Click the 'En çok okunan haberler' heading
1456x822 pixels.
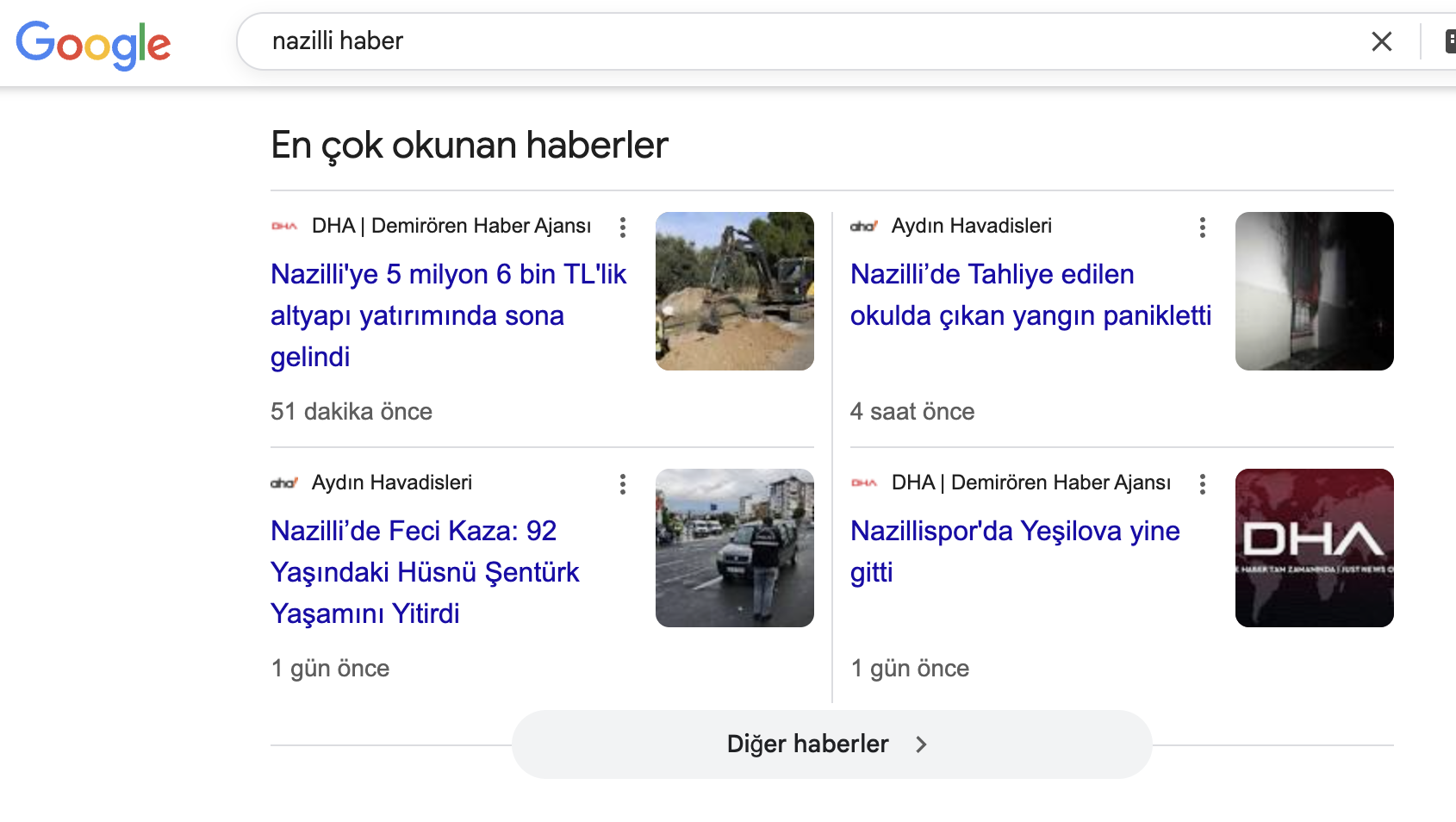pos(470,146)
